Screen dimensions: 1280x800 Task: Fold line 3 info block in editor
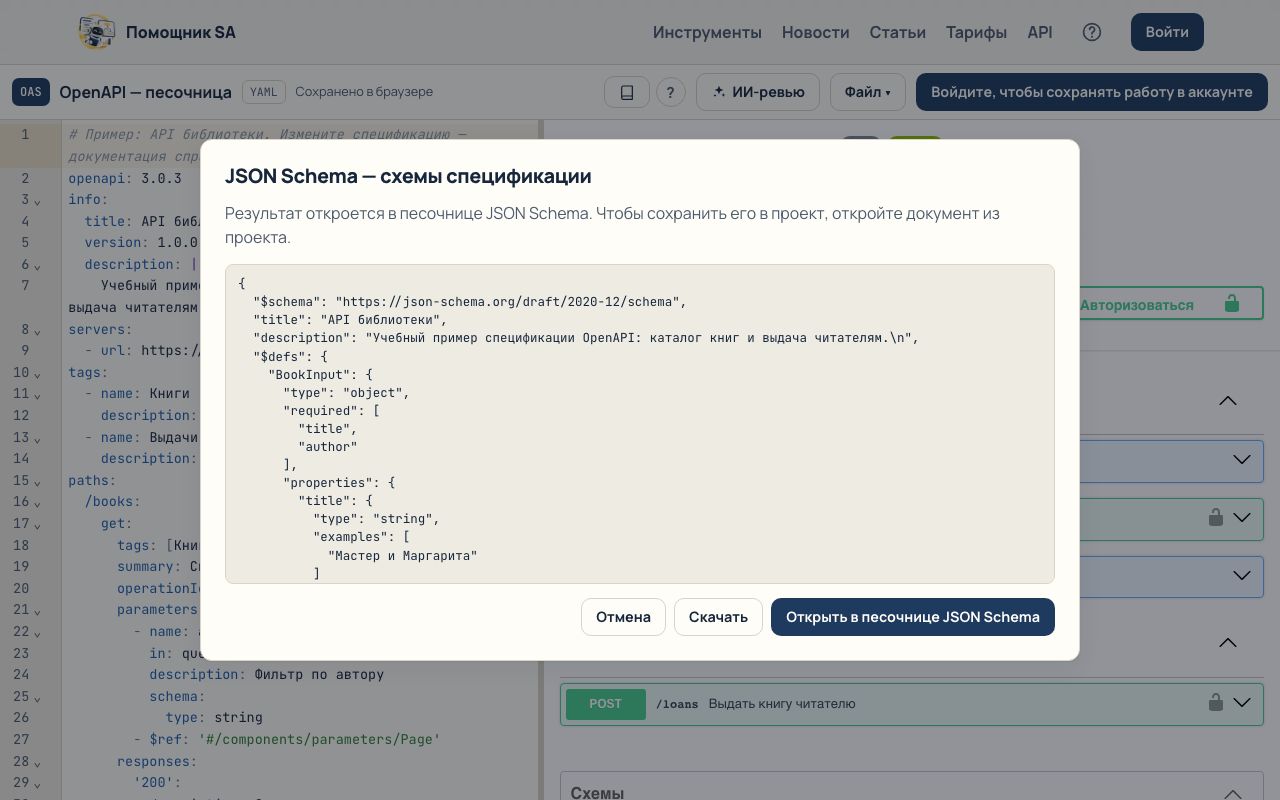pyautogui.click(x=37, y=201)
